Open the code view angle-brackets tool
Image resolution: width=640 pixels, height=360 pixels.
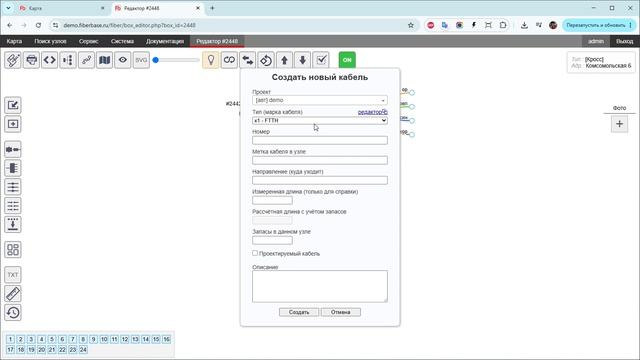tap(49, 60)
